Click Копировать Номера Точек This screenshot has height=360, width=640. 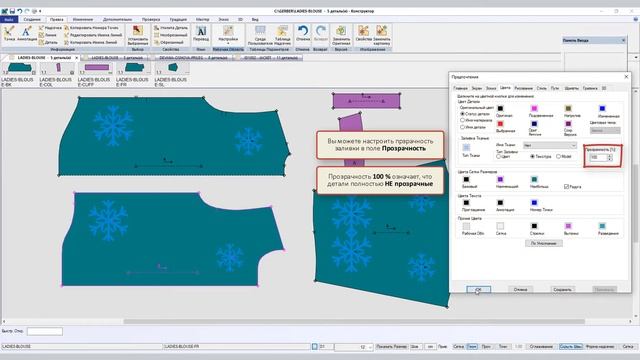[x=91, y=28]
